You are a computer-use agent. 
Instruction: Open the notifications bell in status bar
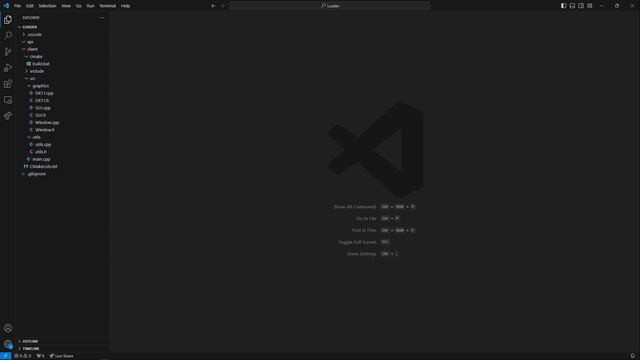coord(633,356)
